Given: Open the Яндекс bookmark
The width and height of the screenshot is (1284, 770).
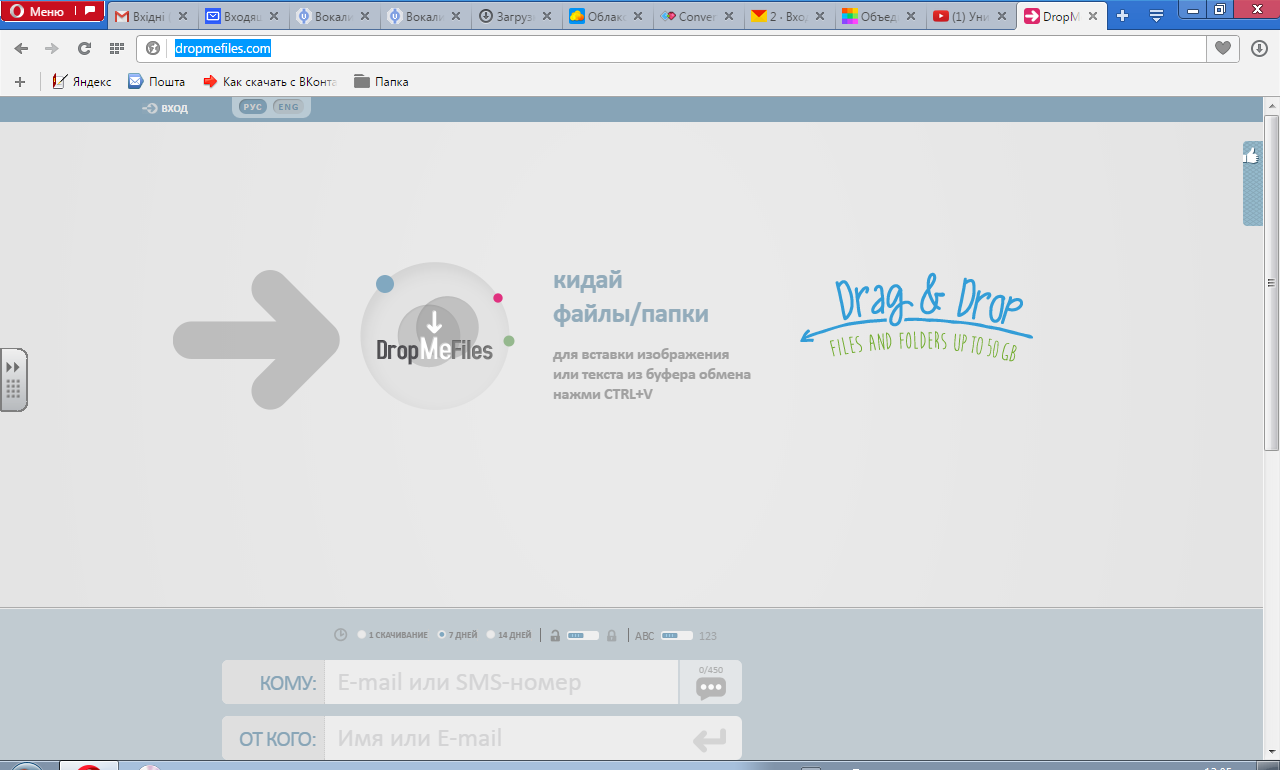Looking at the screenshot, I should click(82, 82).
